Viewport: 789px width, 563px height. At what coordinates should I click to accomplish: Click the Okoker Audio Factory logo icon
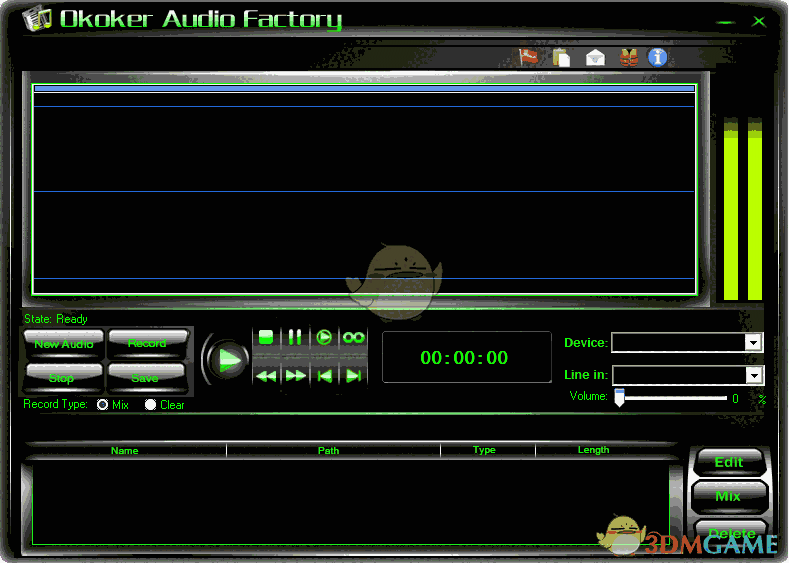[37, 18]
